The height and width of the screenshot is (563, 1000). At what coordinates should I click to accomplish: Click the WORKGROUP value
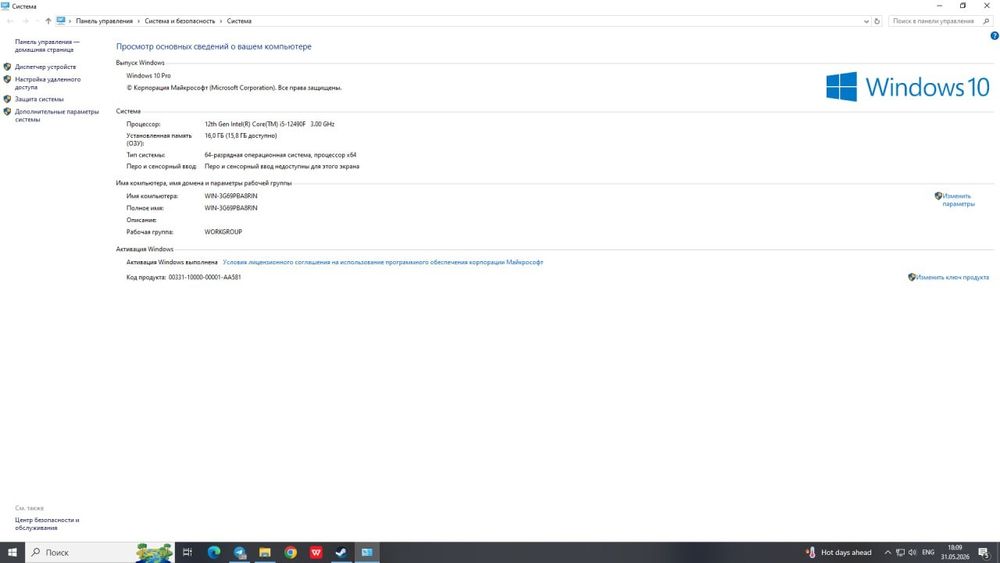223,232
